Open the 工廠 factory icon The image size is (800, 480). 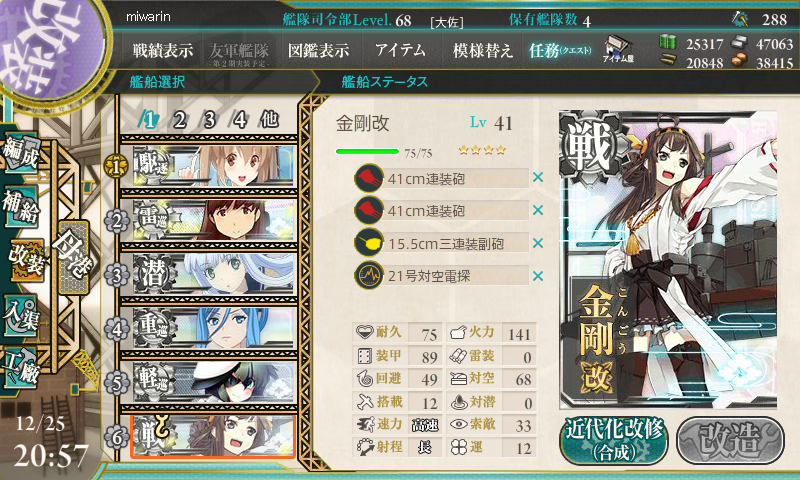point(21,368)
